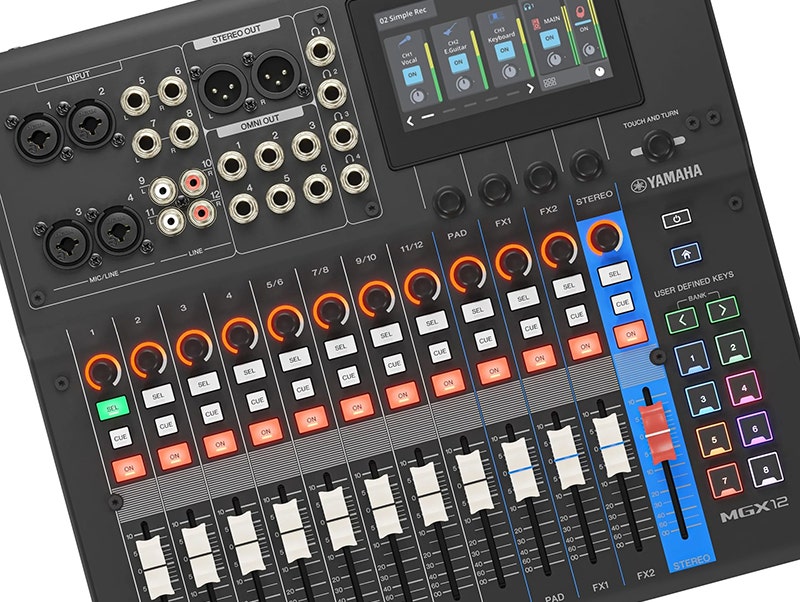Viewport: 800px width, 602px height.
Task: Select the CUE button on FX2 strip
Action: click(x=577, y=316)
